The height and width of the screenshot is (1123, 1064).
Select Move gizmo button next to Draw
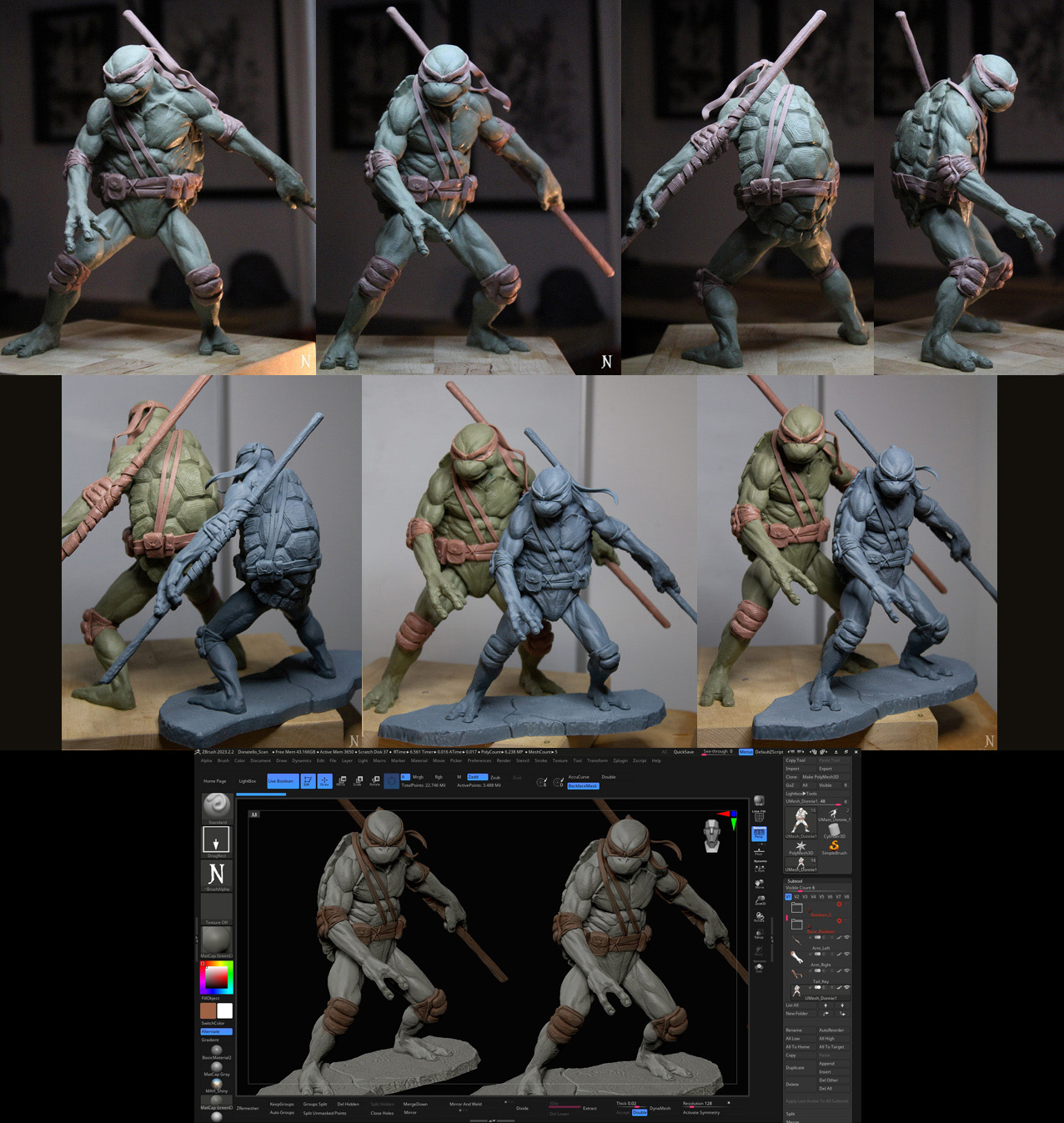(341, 781)
